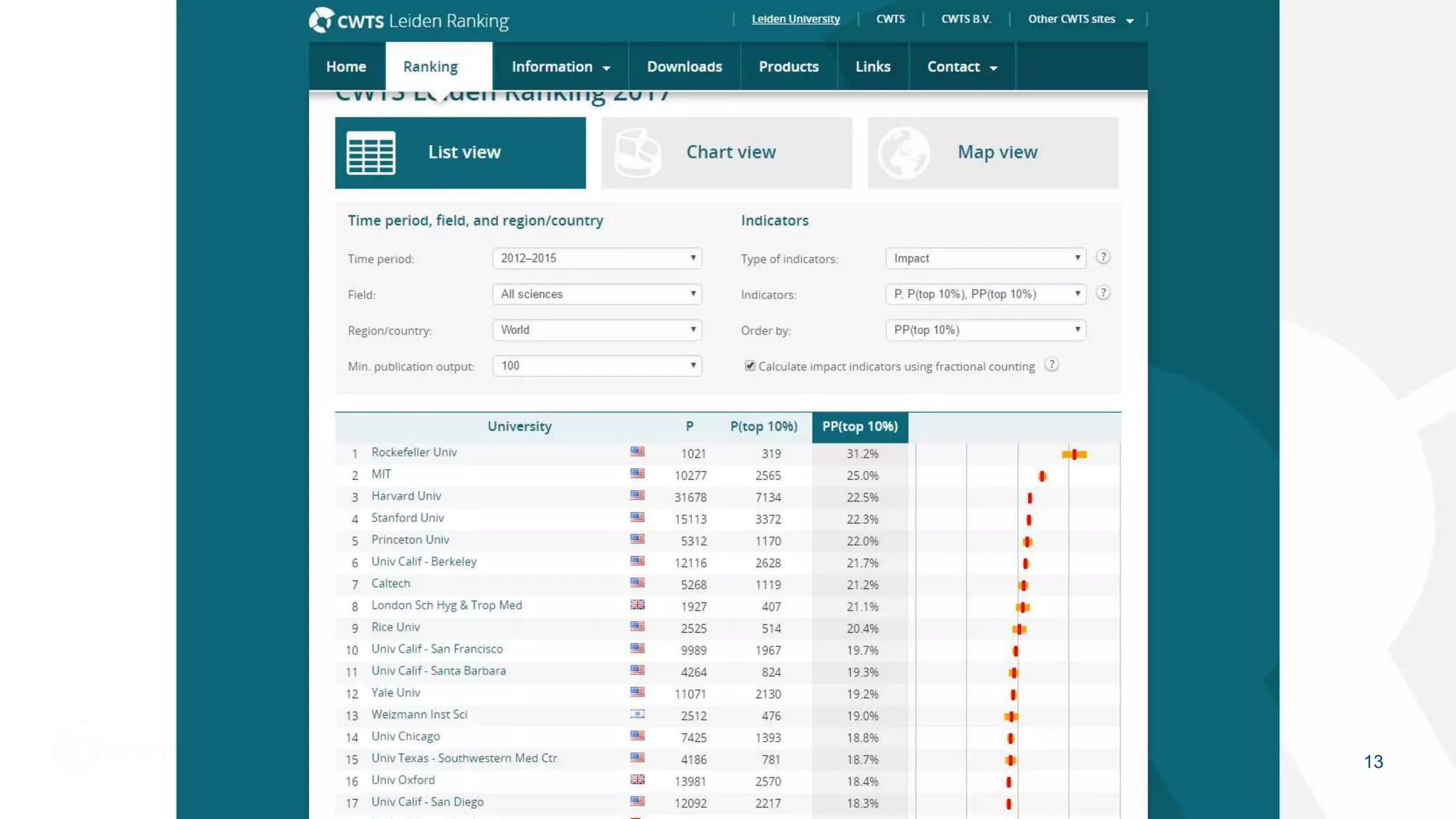Open Rockefeller Univ entry
This screenshot has width=1456, height=819.
tap(414, 452)
